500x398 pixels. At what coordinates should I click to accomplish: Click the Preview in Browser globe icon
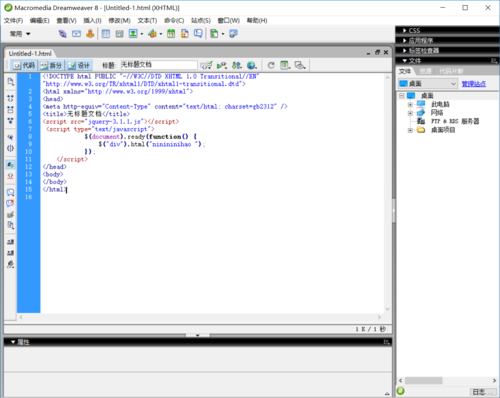tap(252, 65)
